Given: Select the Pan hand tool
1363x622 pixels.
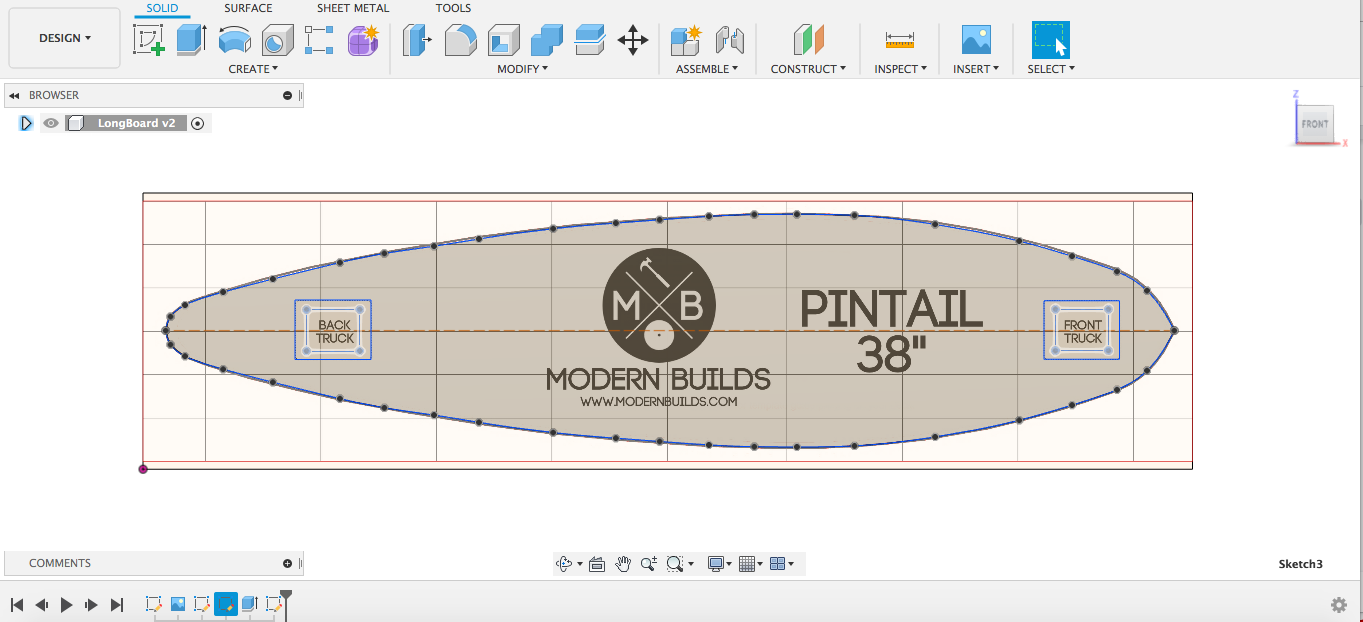Looking at the screenshot, I should [x=623, y=564].
